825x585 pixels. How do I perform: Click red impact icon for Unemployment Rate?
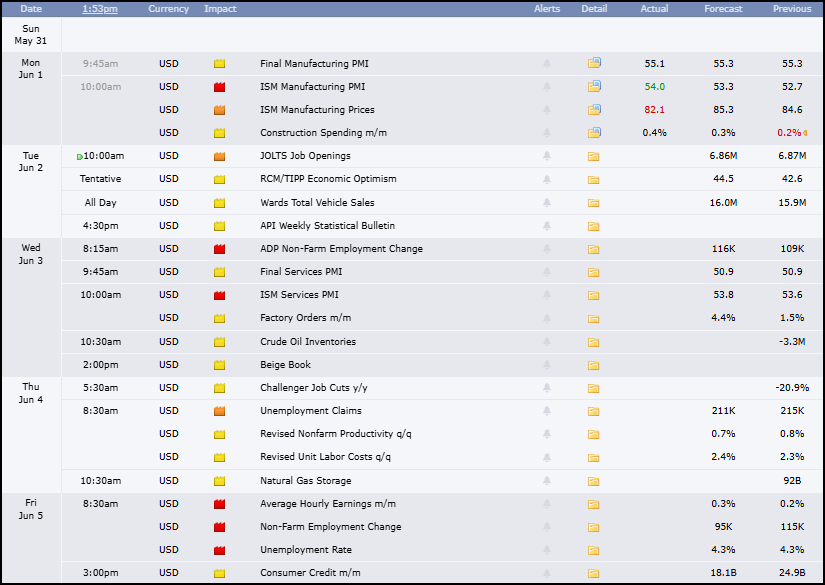[x=219, y=550]
